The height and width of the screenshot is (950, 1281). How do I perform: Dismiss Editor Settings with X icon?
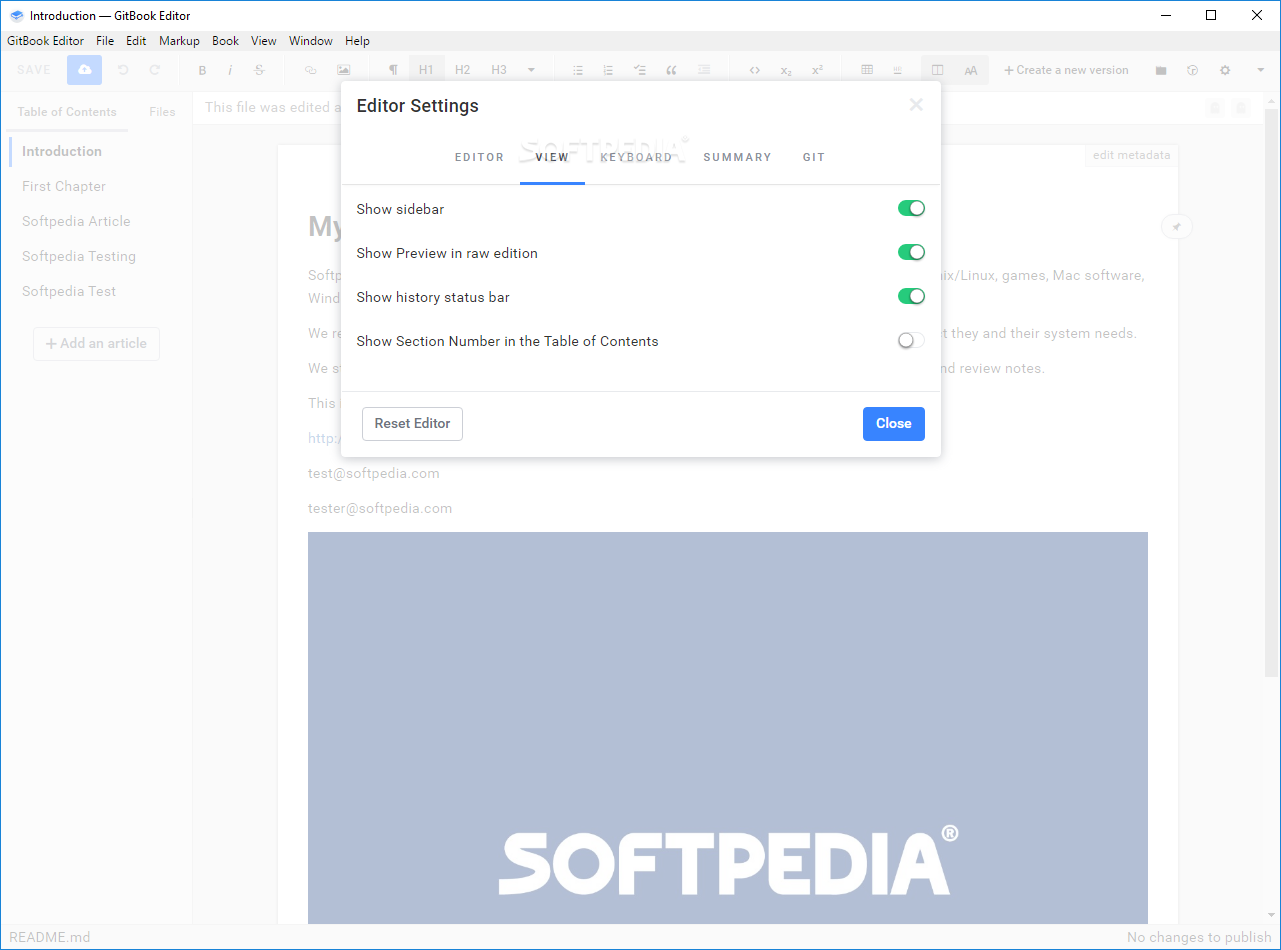coord(916,105)
